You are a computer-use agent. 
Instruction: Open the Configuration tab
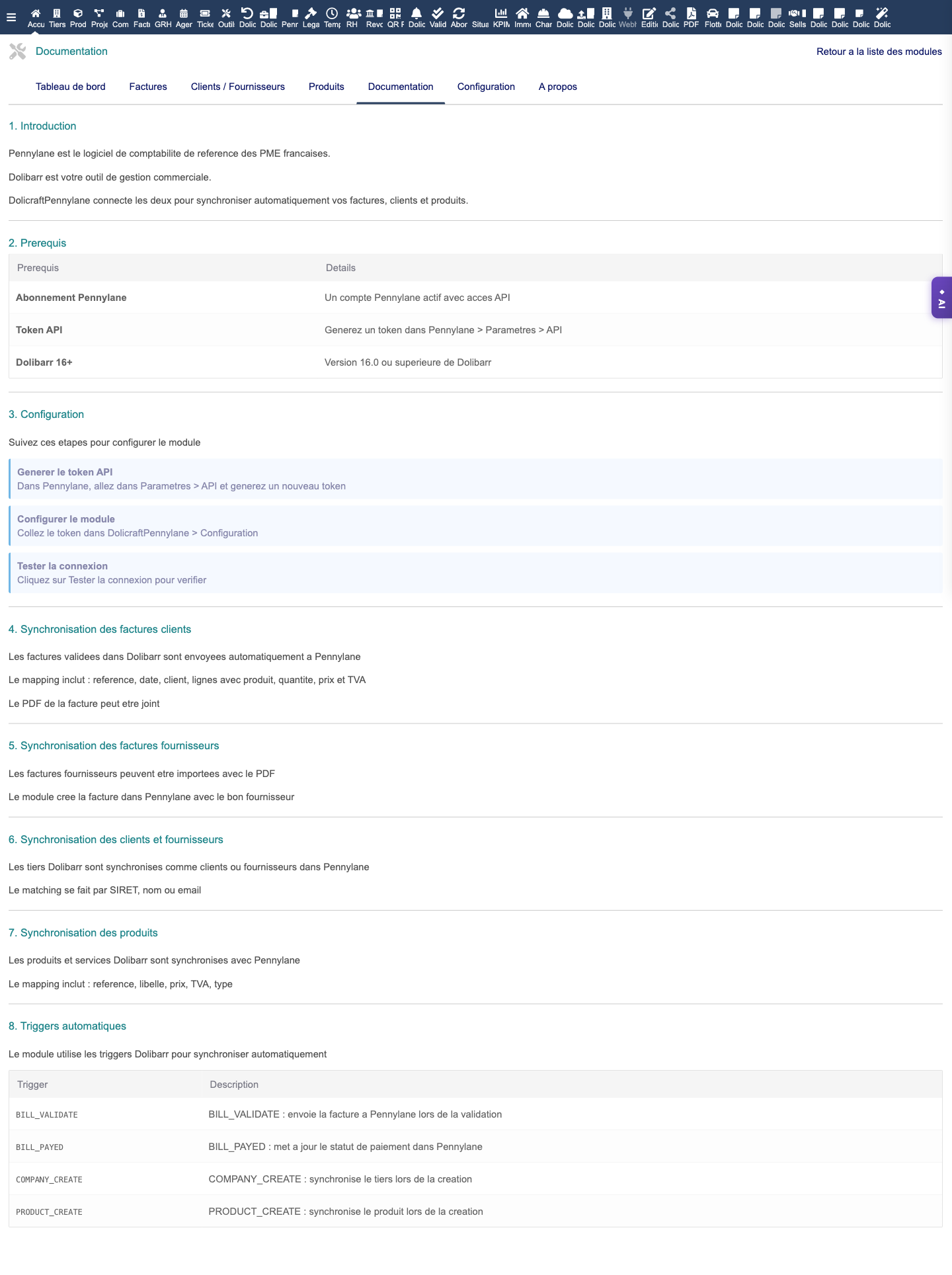(x=486, y=87)
